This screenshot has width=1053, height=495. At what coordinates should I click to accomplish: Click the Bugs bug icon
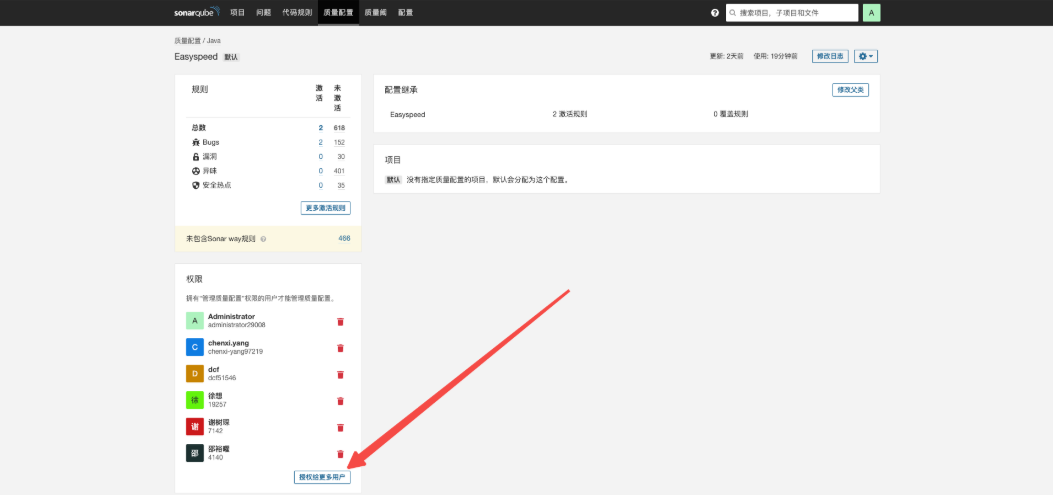click(196, 142)
